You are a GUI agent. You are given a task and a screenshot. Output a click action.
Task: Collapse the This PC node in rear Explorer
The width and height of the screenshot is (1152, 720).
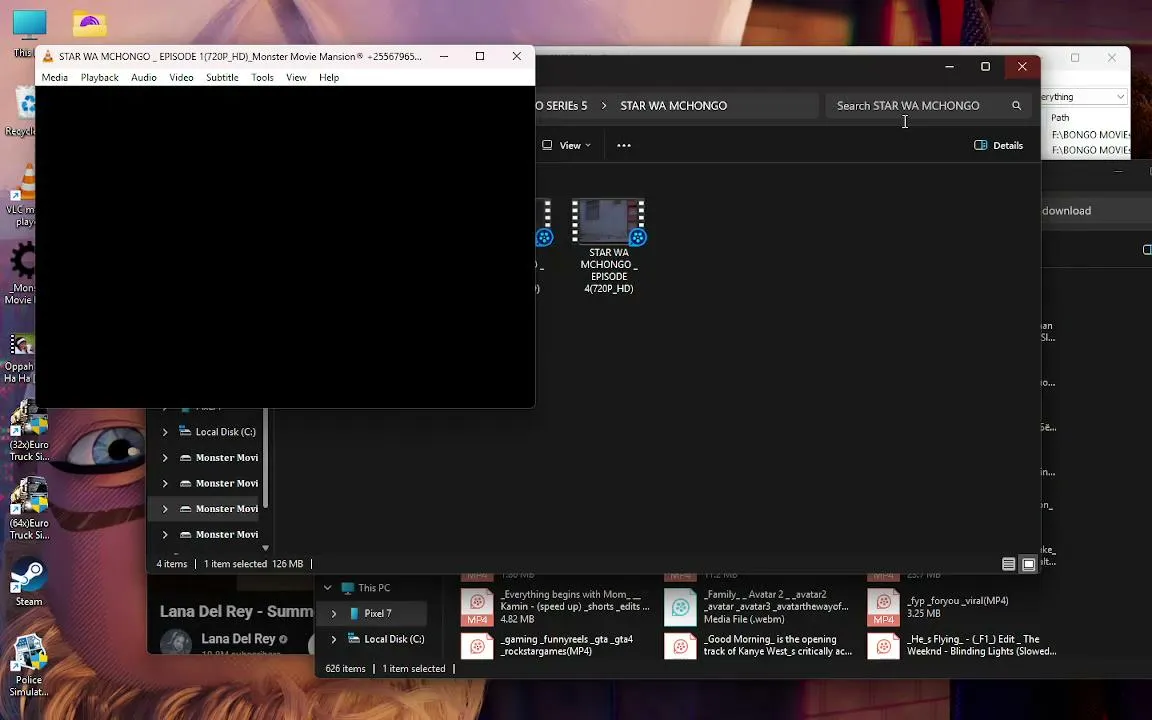[x=328, y=588]
